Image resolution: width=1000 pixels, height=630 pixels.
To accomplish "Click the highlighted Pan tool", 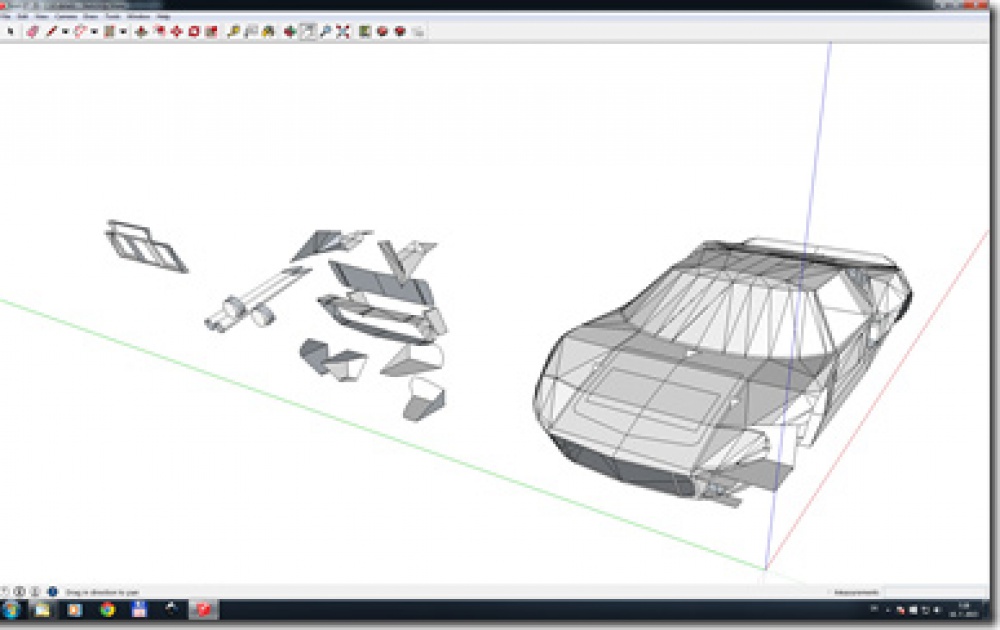I will (308, 31).
